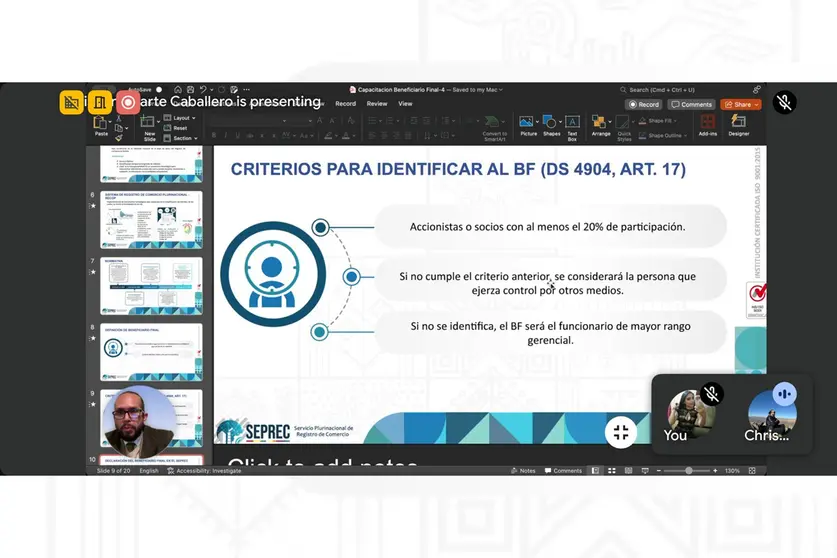Adjust the zoom slider in status bar
This screenshot has height=558, width=837.
click(x=688, y=470)
